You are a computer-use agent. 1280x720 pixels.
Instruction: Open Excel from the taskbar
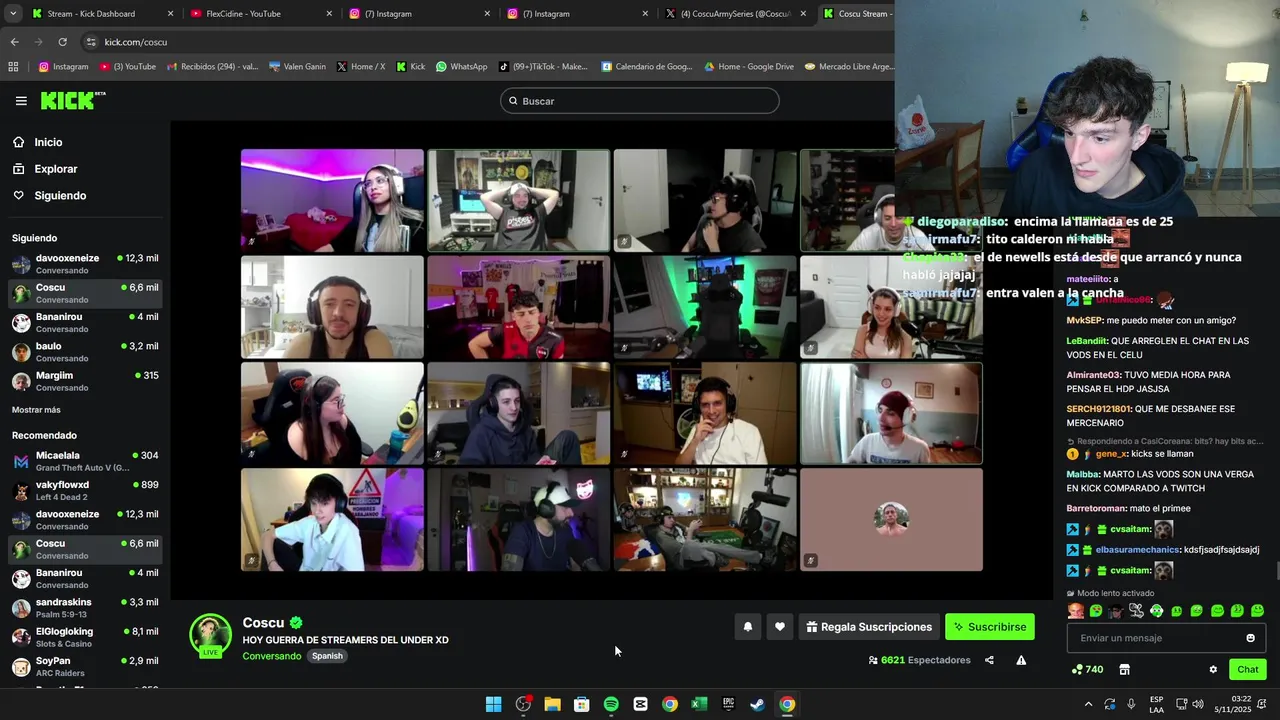[699, 704]
